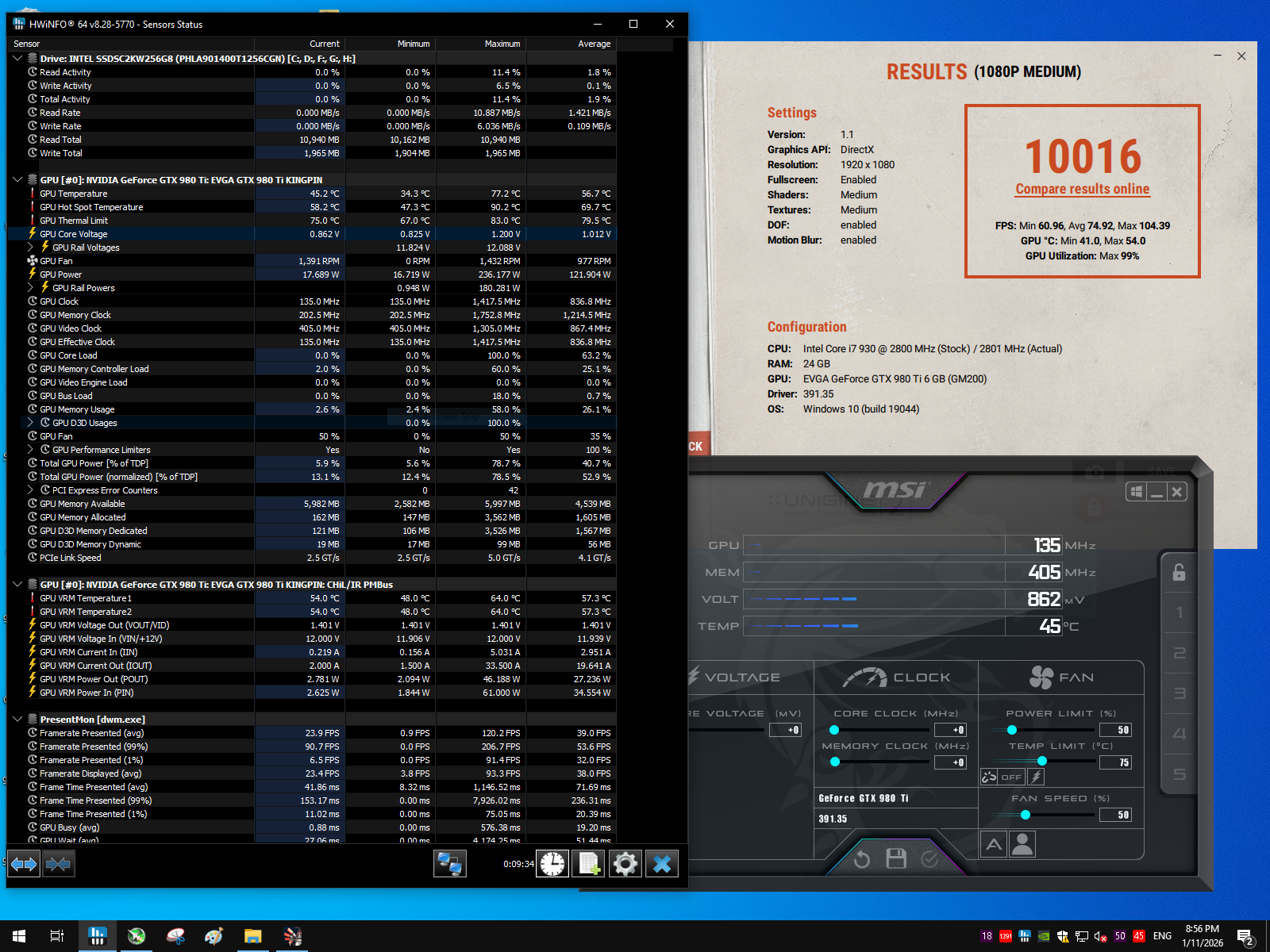
Task: Select Afterburner profile slot 1
Action: pos(1180,612)
